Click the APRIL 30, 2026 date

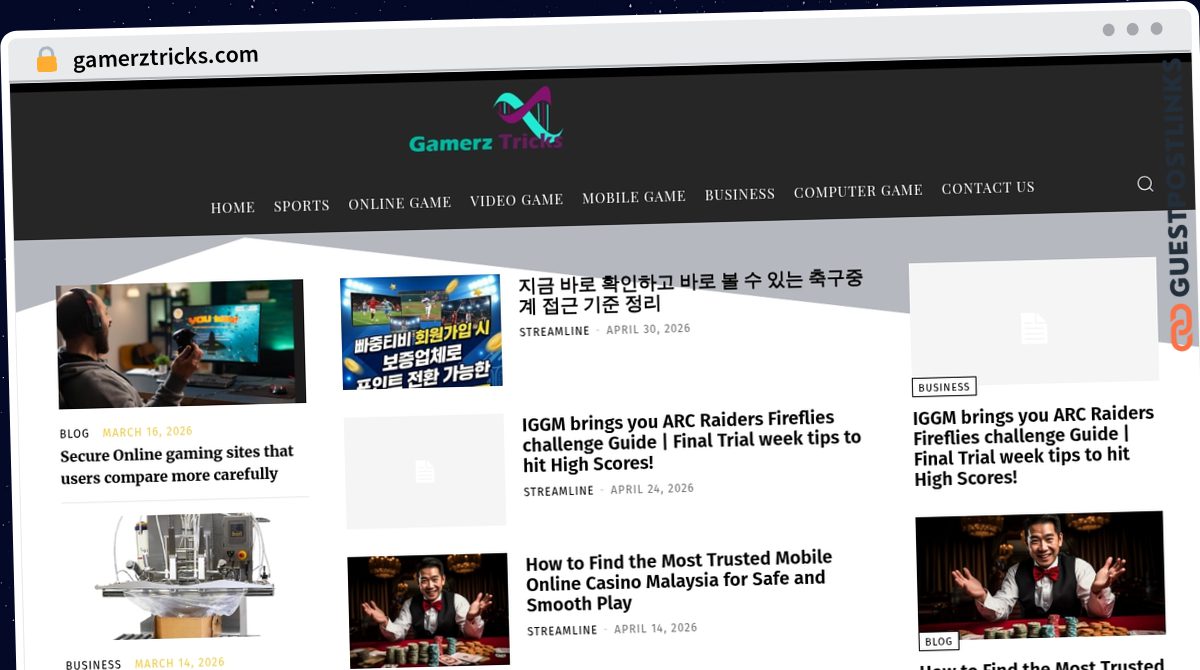point(648,329)
